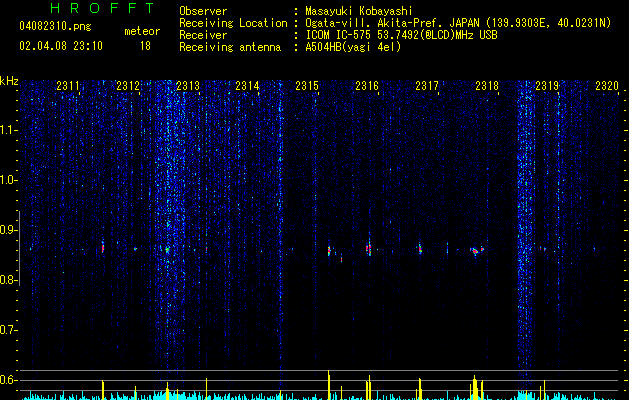Click the name Masayuki Kobayashi
This screenshot has width=629, height=400.
click(x=359, y=11)
